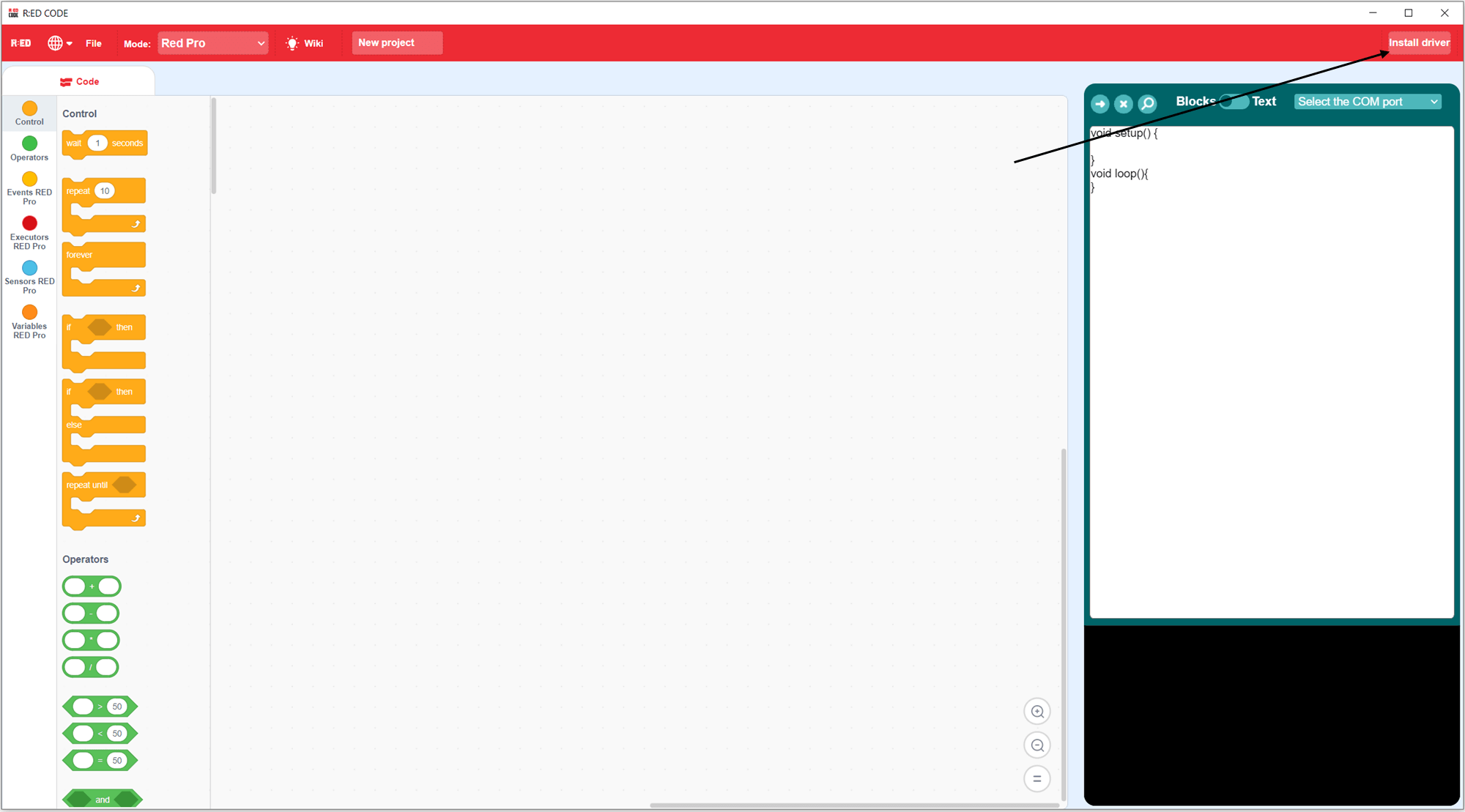
Task: Select the Events RED Pro category
Action: [29, 187]
